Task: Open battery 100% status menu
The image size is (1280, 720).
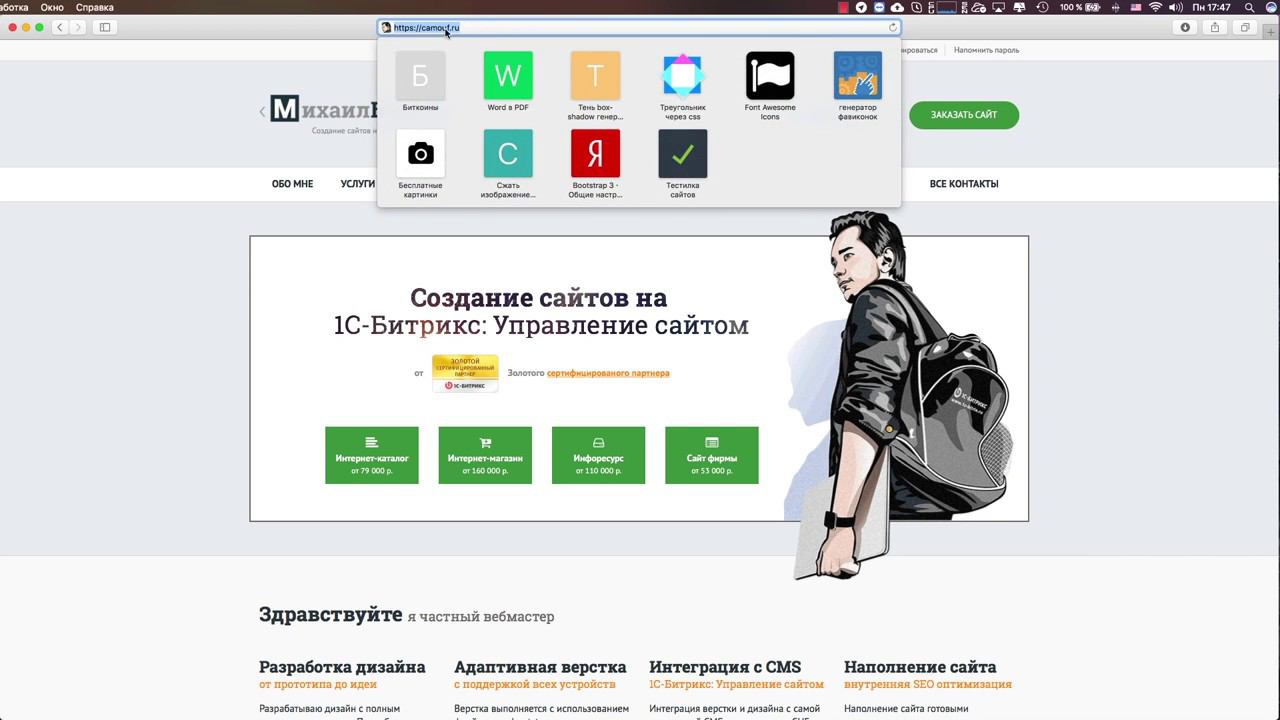Action: click(x=1080, y=7)
